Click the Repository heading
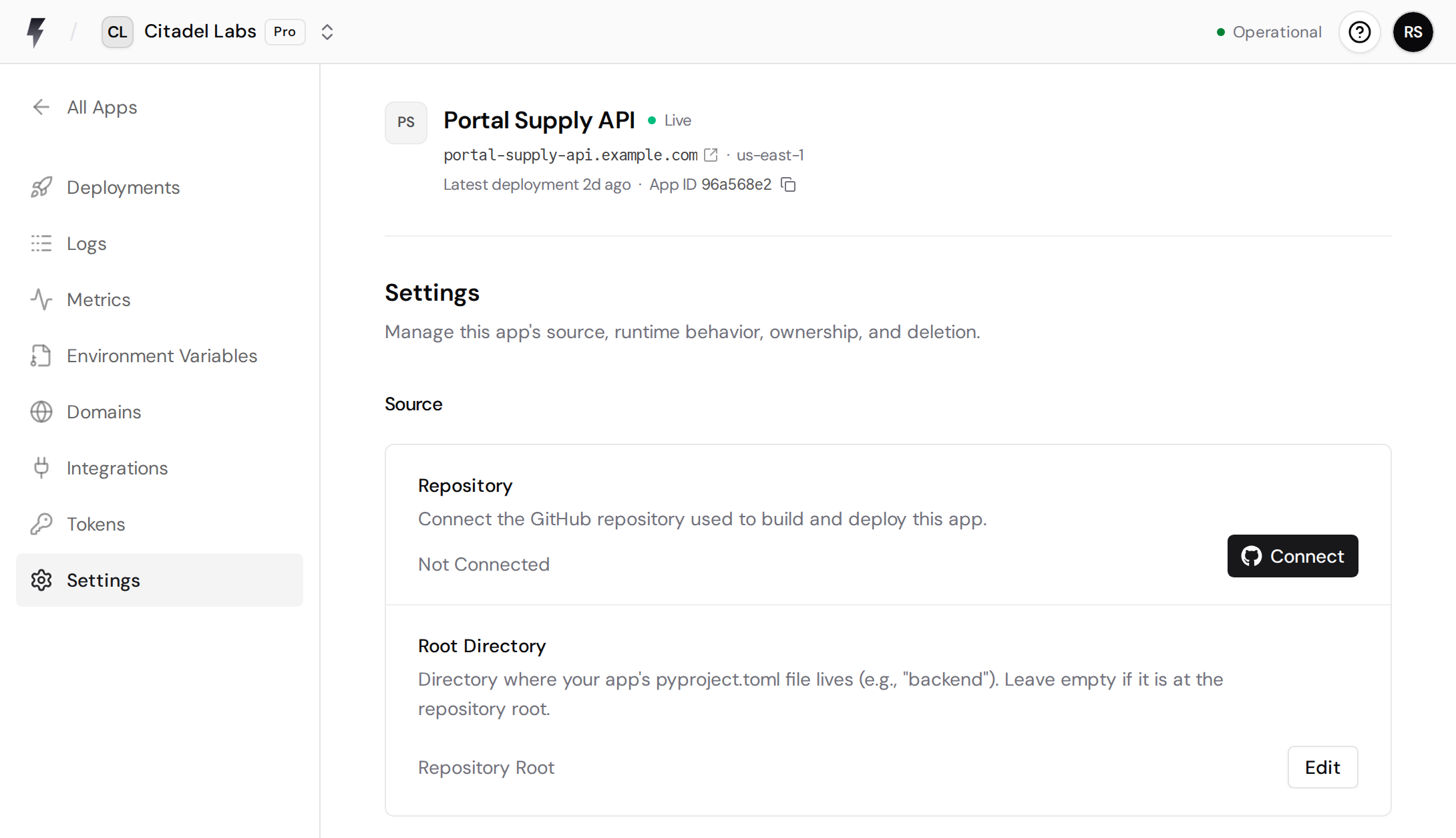1456x838 pixels. [x=465, y=486]
